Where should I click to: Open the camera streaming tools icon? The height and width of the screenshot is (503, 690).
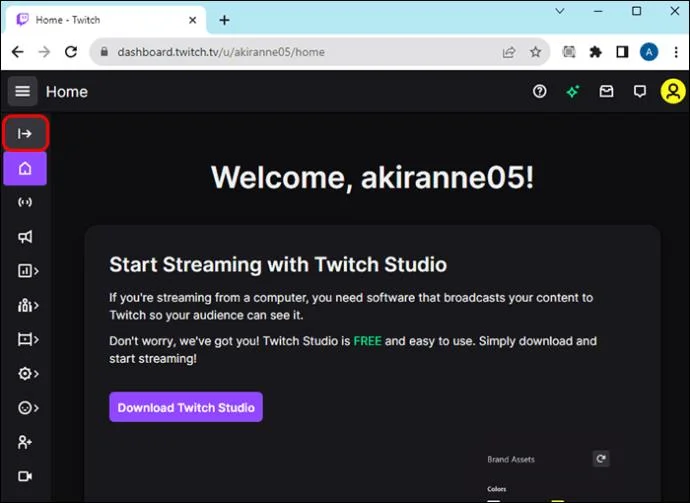(x=25, y=476)
